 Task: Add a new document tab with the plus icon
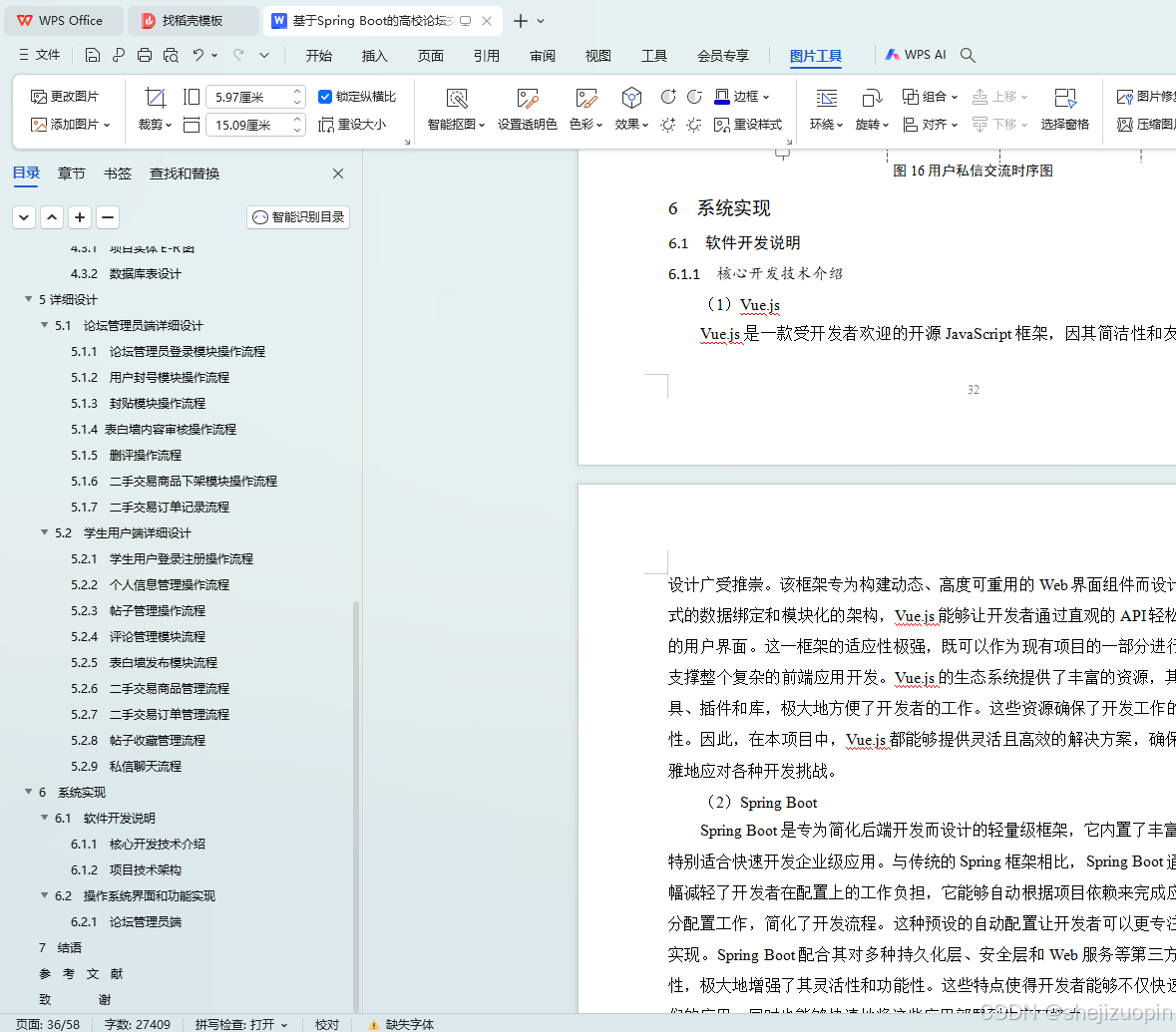tap(520, 21)
